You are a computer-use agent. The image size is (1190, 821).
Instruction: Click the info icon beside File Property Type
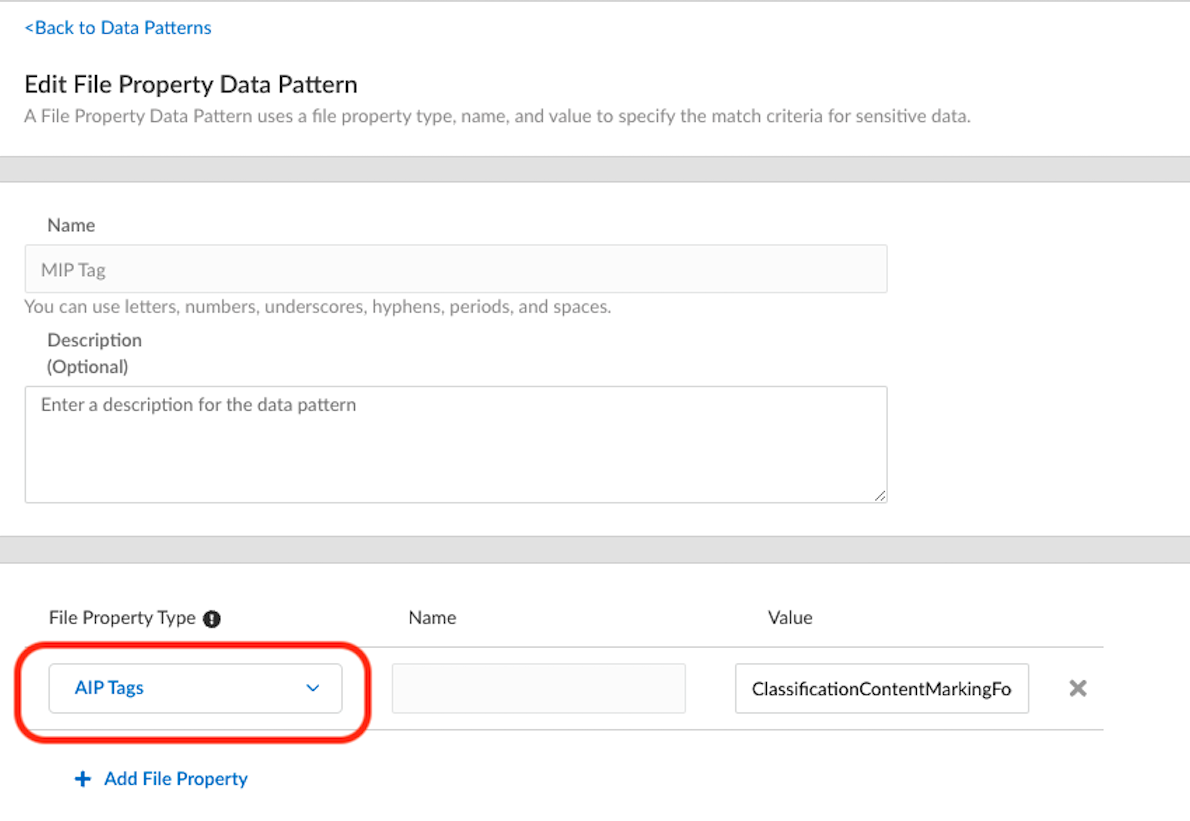pos(212,619)
